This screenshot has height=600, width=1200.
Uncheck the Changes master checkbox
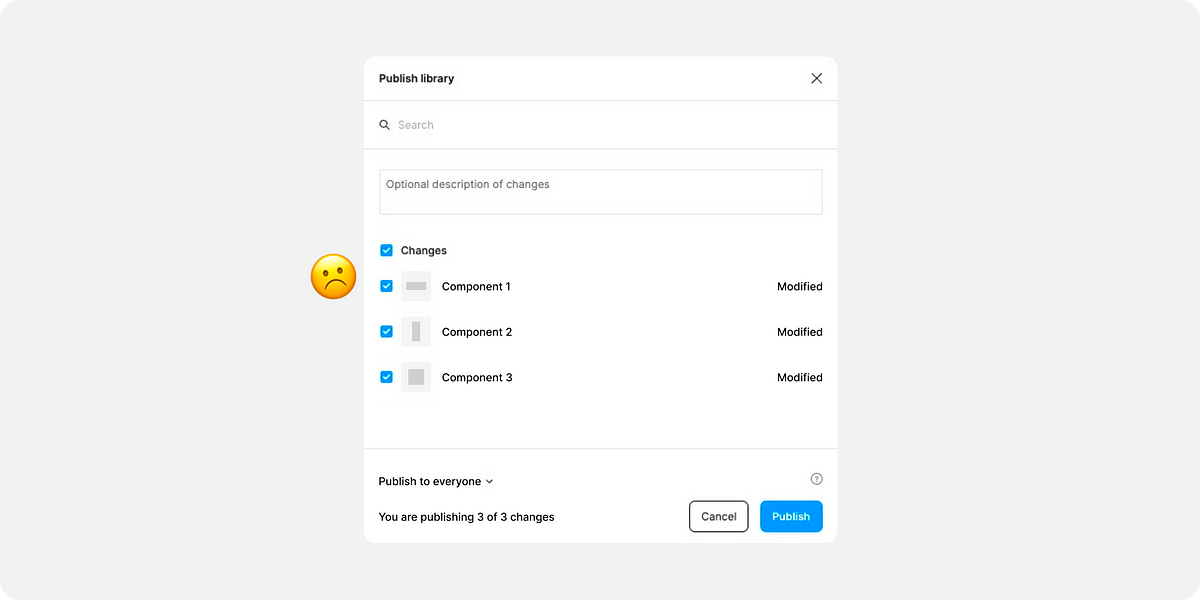[386, 250]
